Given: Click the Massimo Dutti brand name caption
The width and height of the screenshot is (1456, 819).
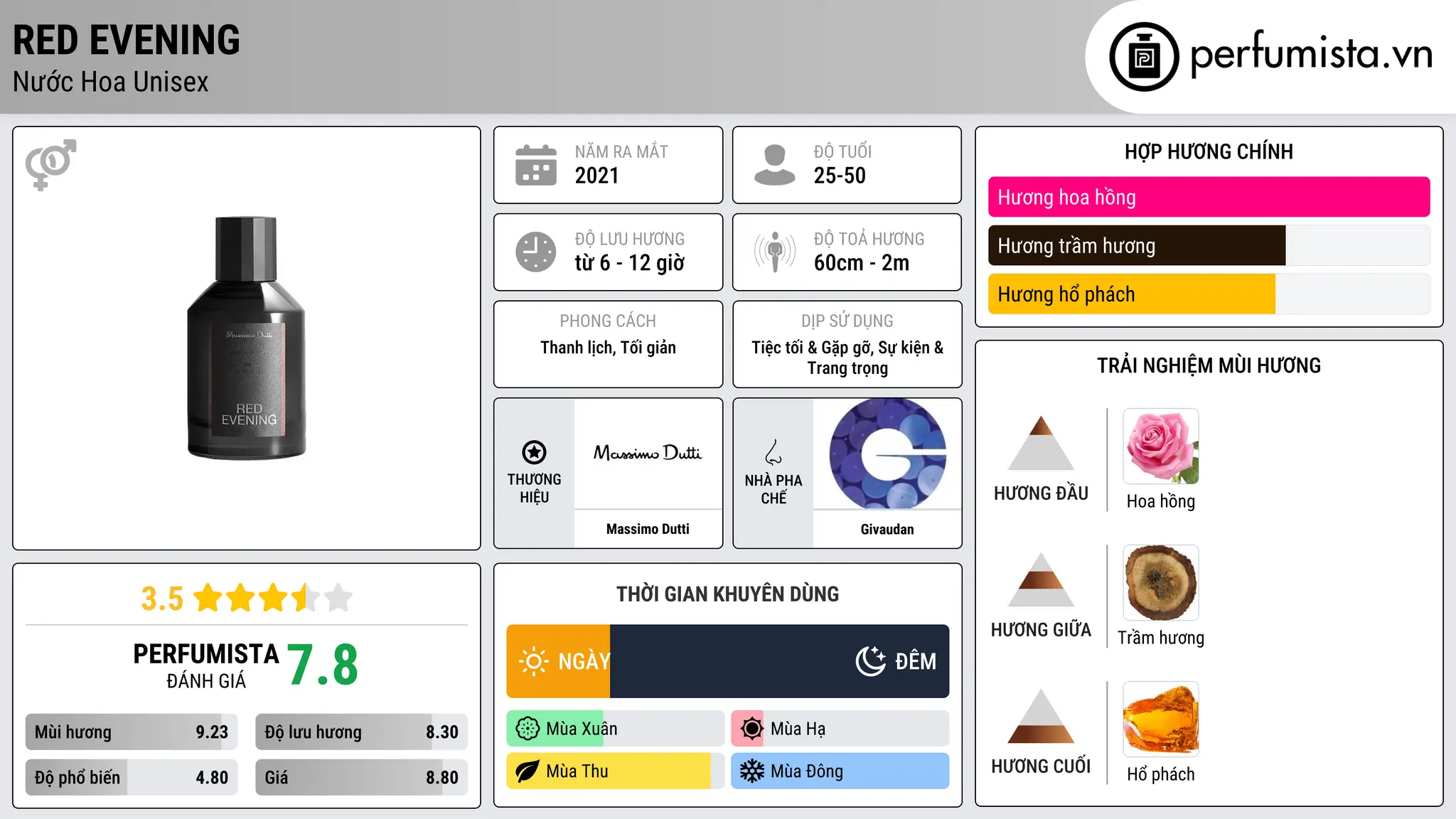Looking at the screenshot, I should click(648, 529).
